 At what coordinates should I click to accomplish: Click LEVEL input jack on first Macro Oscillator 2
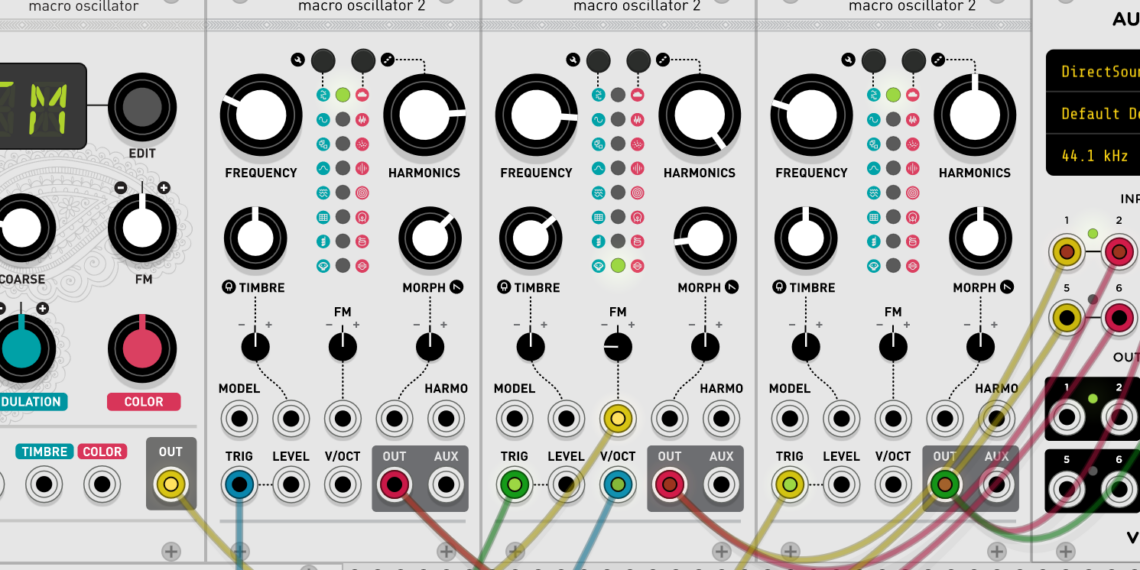[291, 485]
